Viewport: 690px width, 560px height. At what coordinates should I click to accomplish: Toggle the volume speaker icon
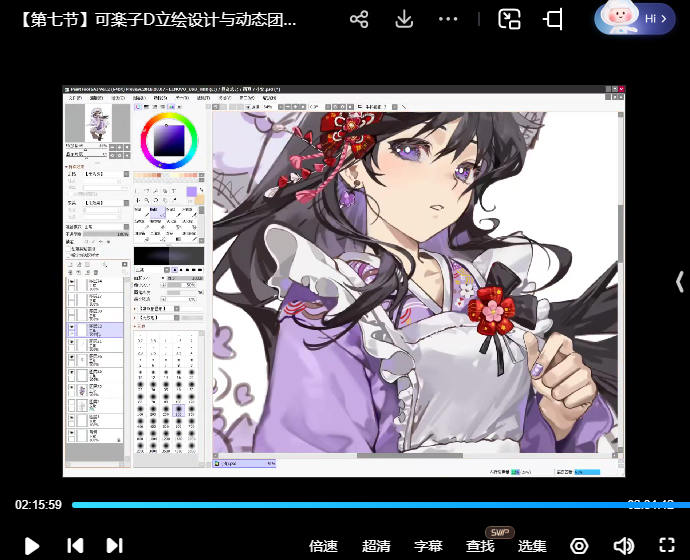point(623,545)
